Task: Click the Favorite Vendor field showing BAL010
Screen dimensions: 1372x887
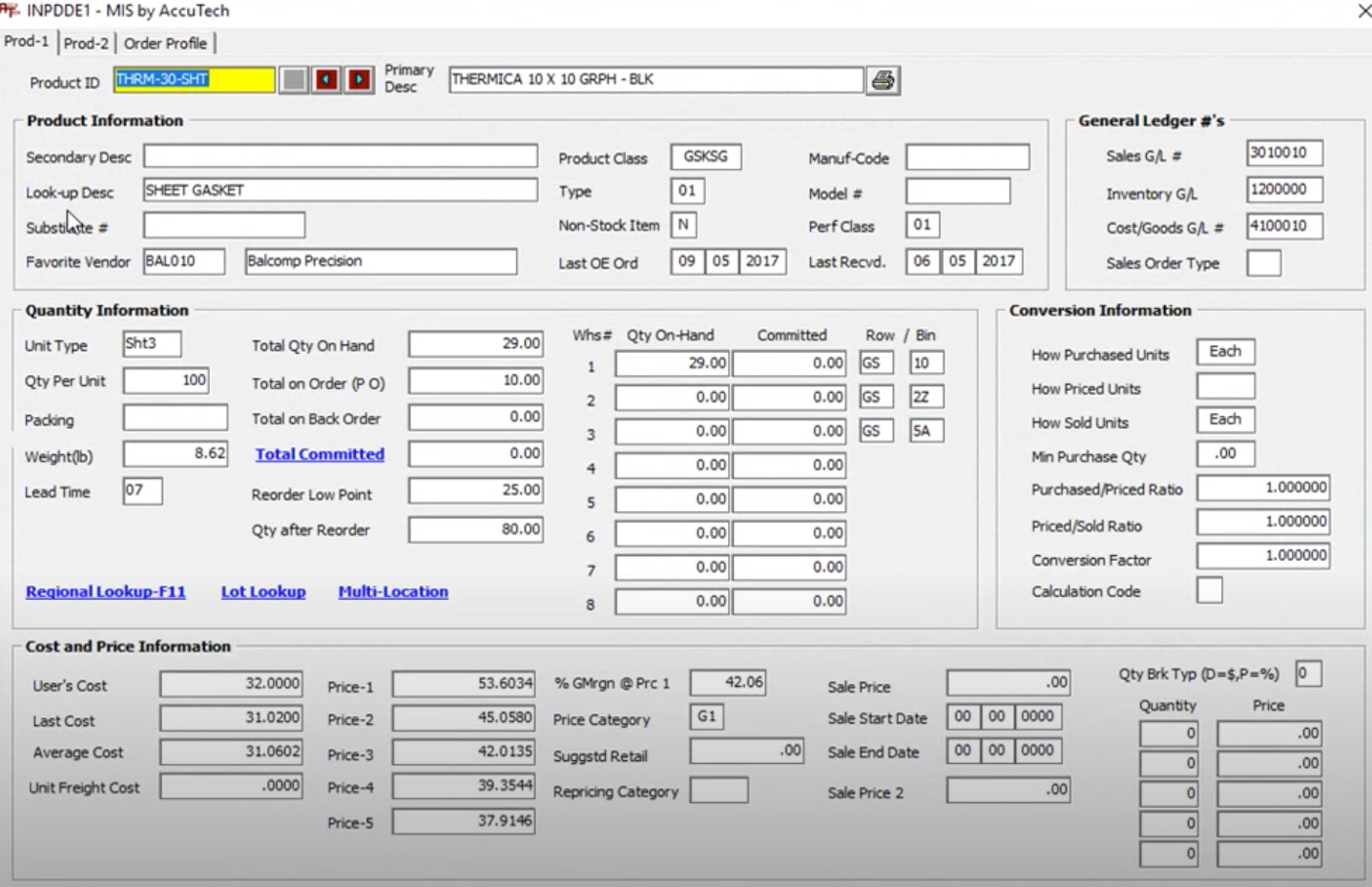Action: [x=184, y=260]
